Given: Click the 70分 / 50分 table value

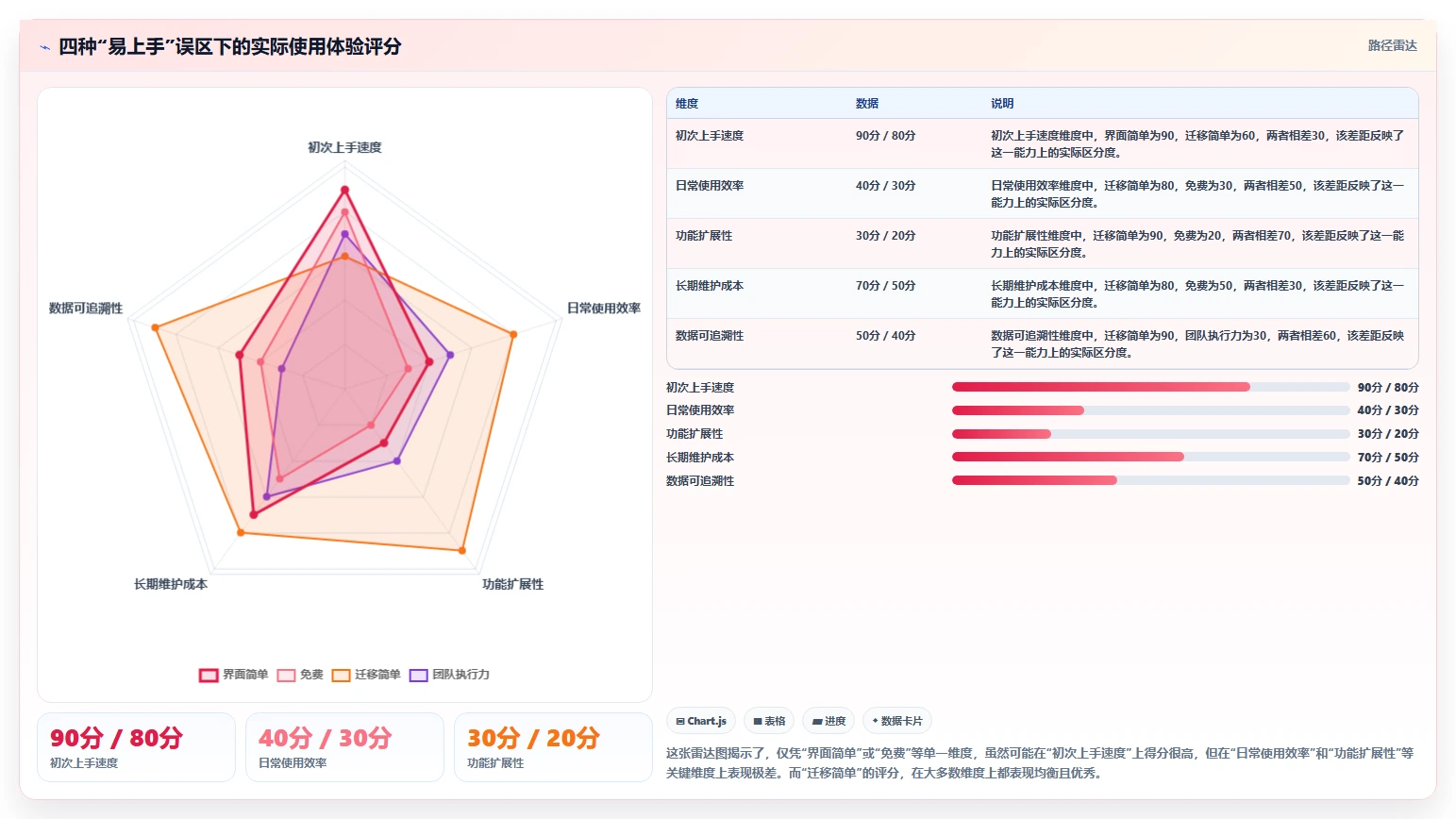Looking at the screenshot, I should [885, 286].
